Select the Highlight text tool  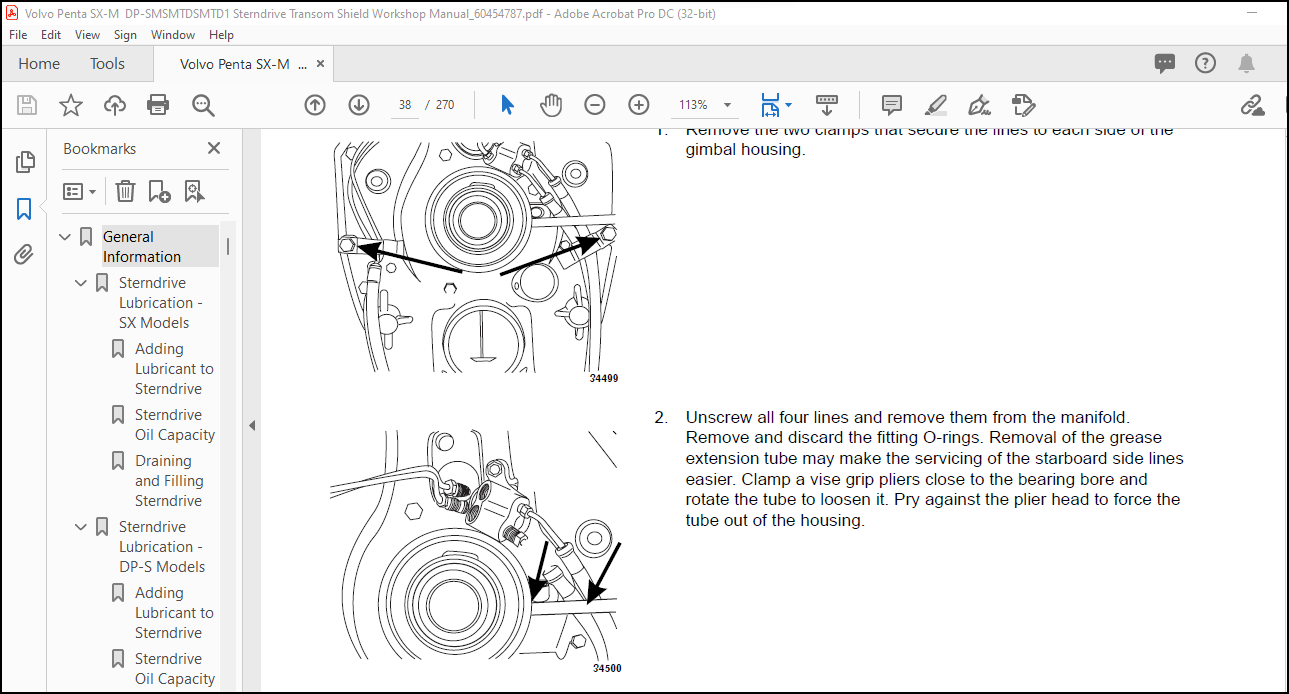click(x=936, y=105)
